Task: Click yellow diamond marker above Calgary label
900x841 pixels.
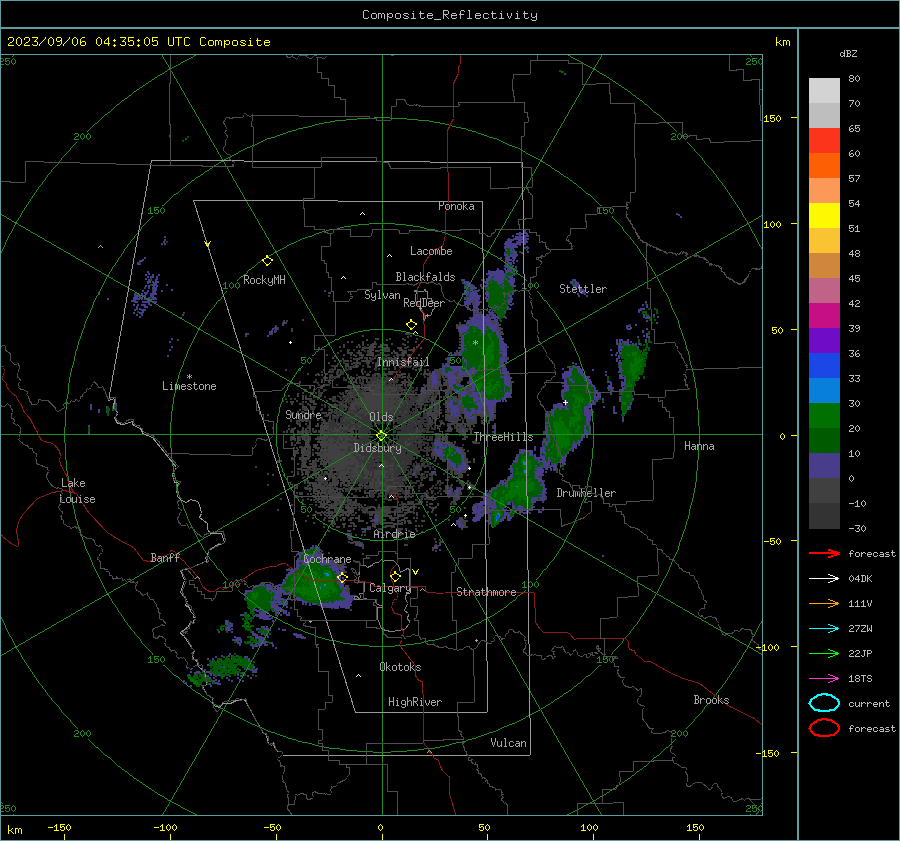Action: coord(395,576)
